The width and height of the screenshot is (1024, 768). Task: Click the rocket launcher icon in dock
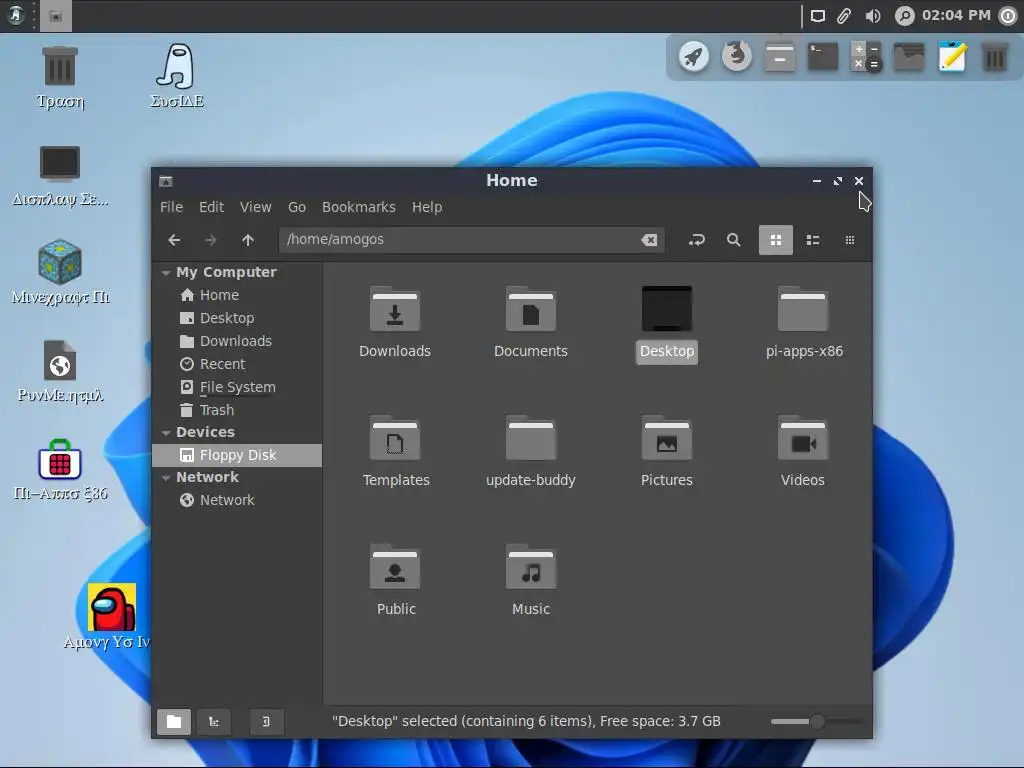pyautogui.click(x=694, y=57)
